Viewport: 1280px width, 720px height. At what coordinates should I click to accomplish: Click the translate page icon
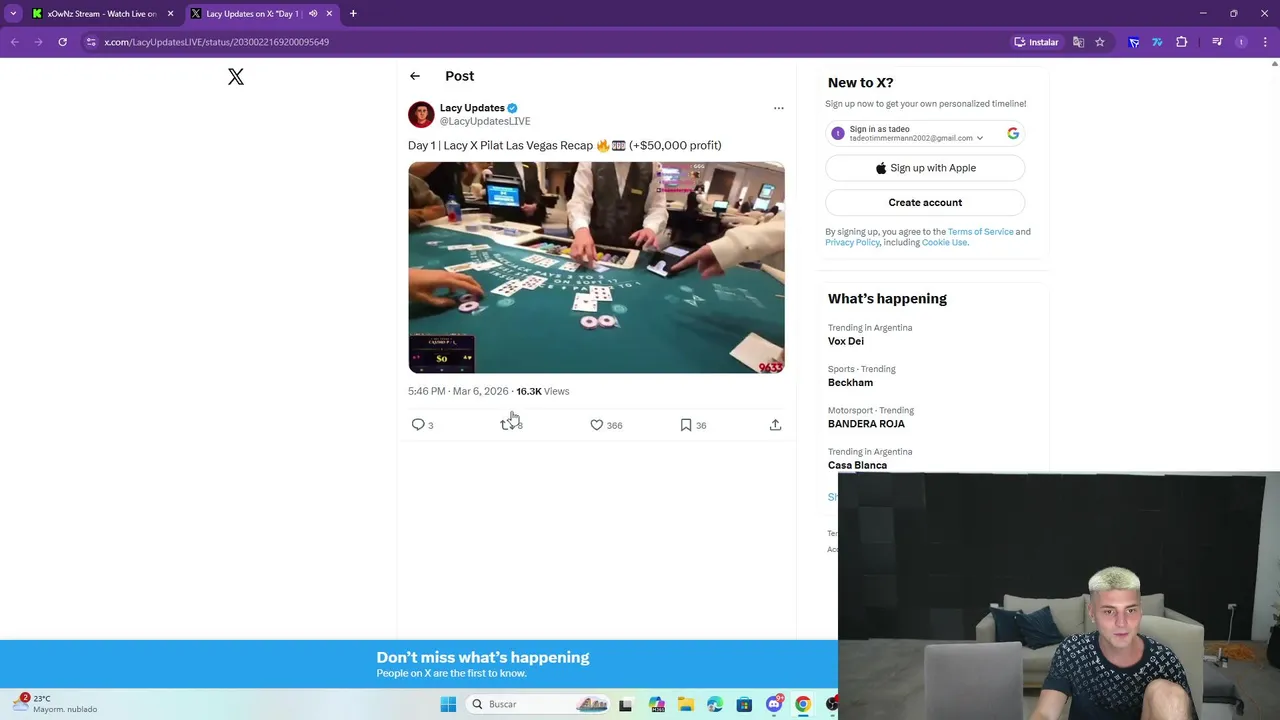point(1078,42)
